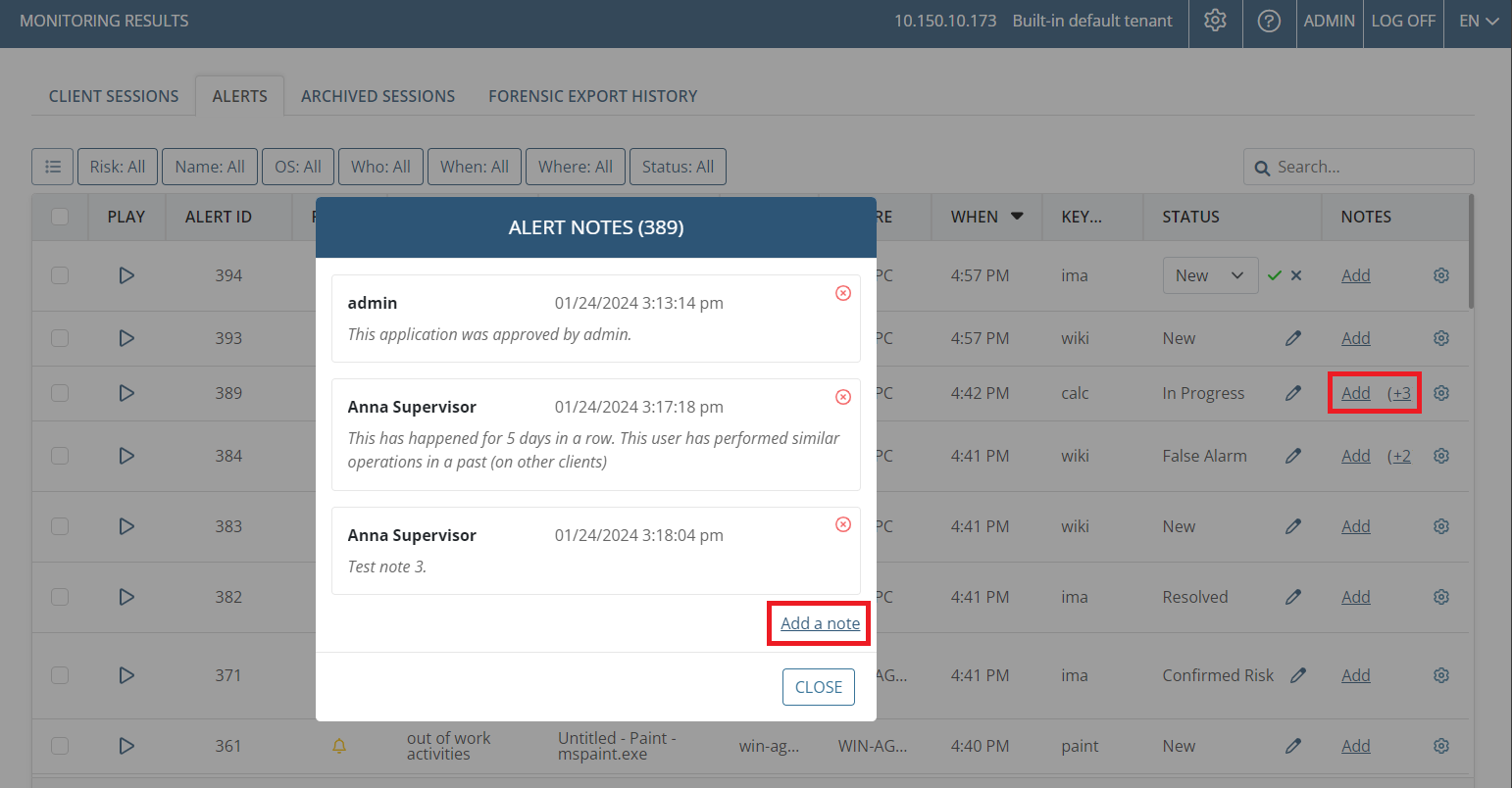
Task: Expand the EN language selector
Action: [1478, 21]
